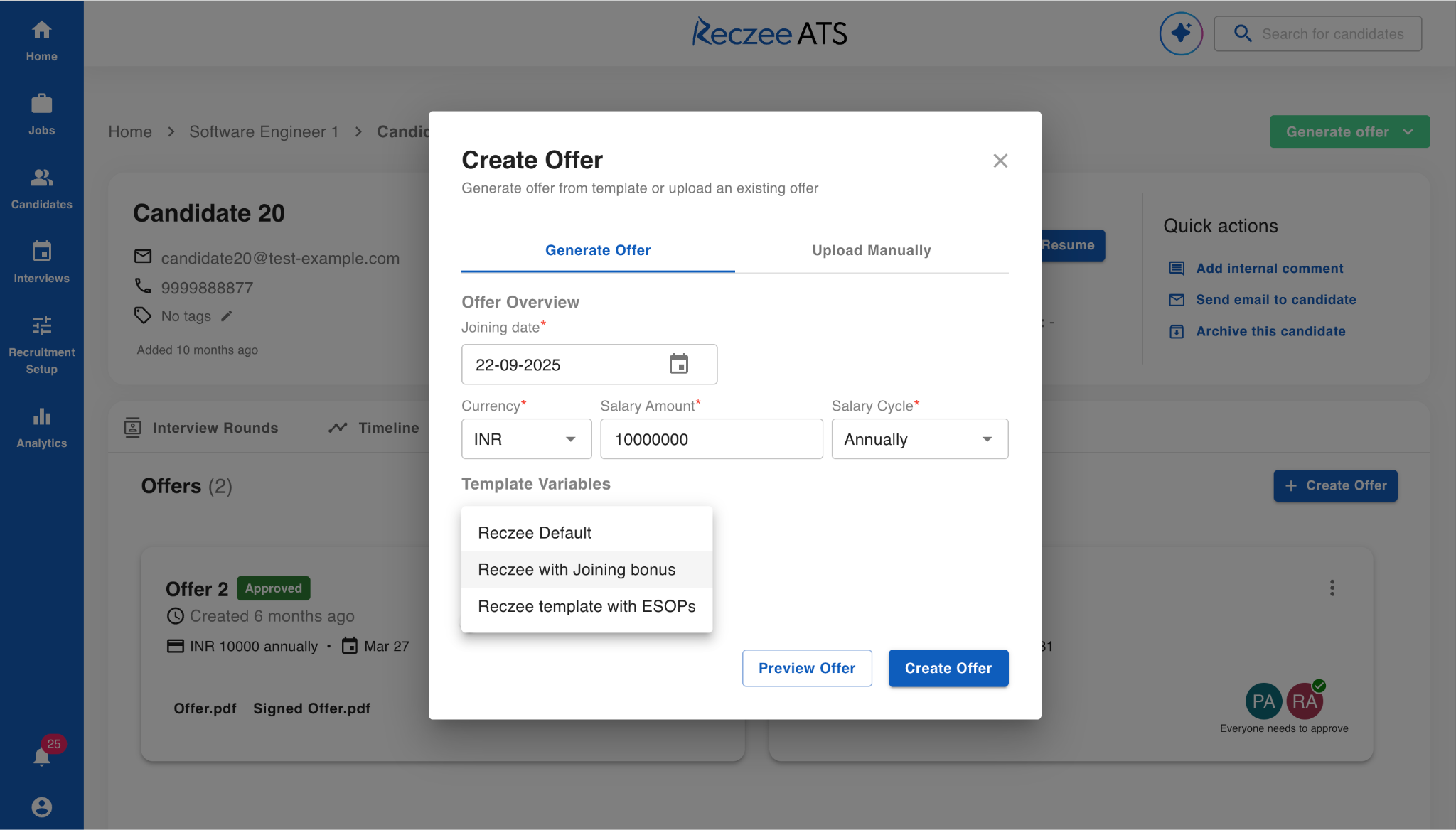This screenshot has height=830, width=1456.
Task: Open Software Engineer 1 breadcrumb
Action: click(264, 131)
